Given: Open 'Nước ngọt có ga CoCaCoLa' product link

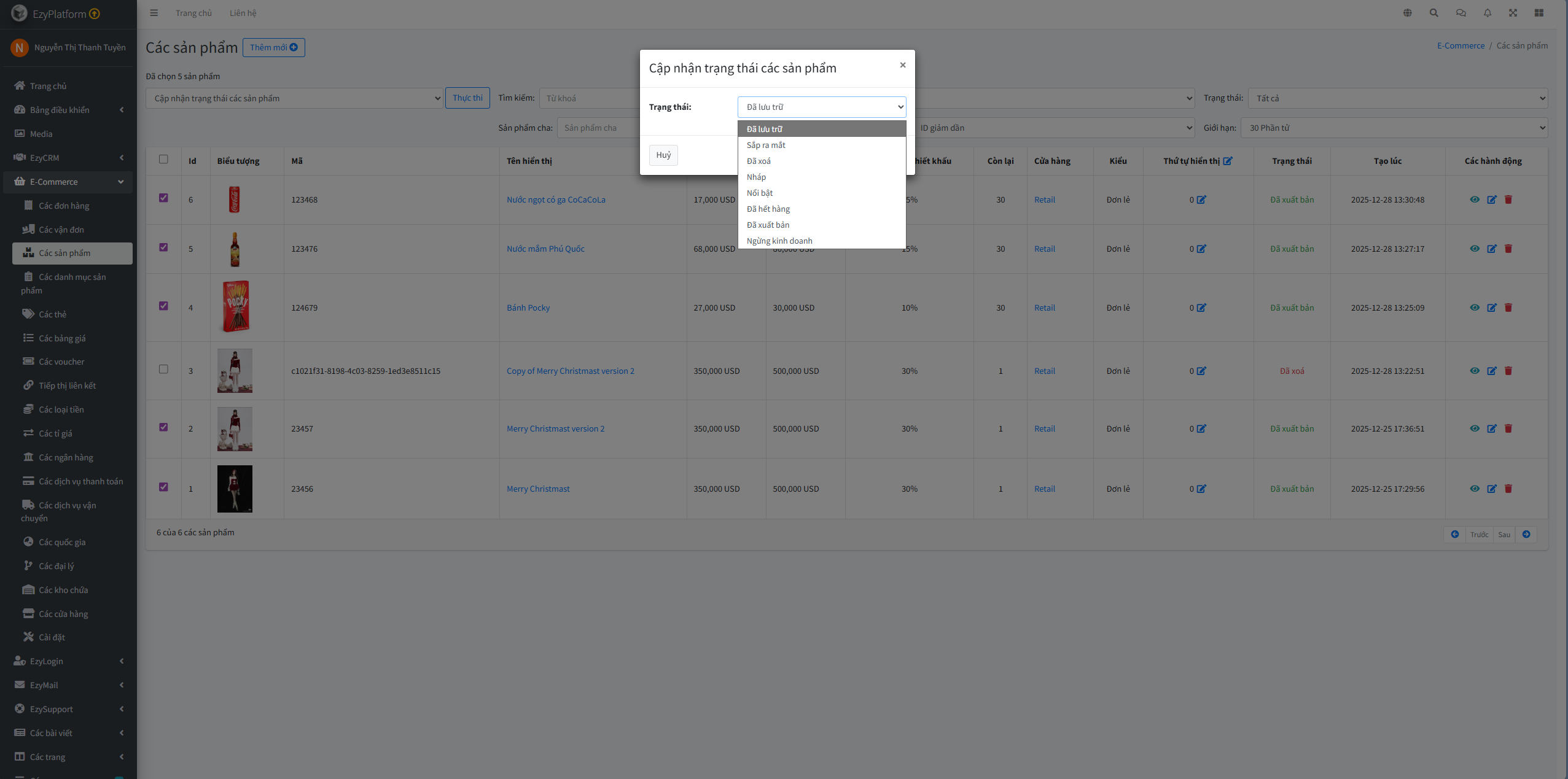Looking at the screenshot, I should click(555, 200).
